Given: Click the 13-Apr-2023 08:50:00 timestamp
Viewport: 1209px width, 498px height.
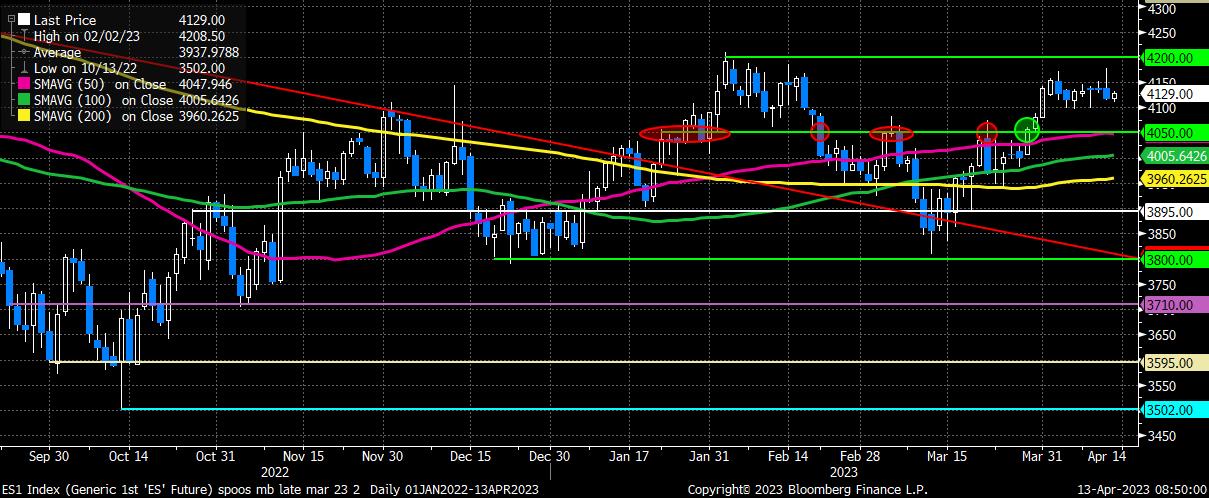Looking at the screenshot, I should (1141, 489).
